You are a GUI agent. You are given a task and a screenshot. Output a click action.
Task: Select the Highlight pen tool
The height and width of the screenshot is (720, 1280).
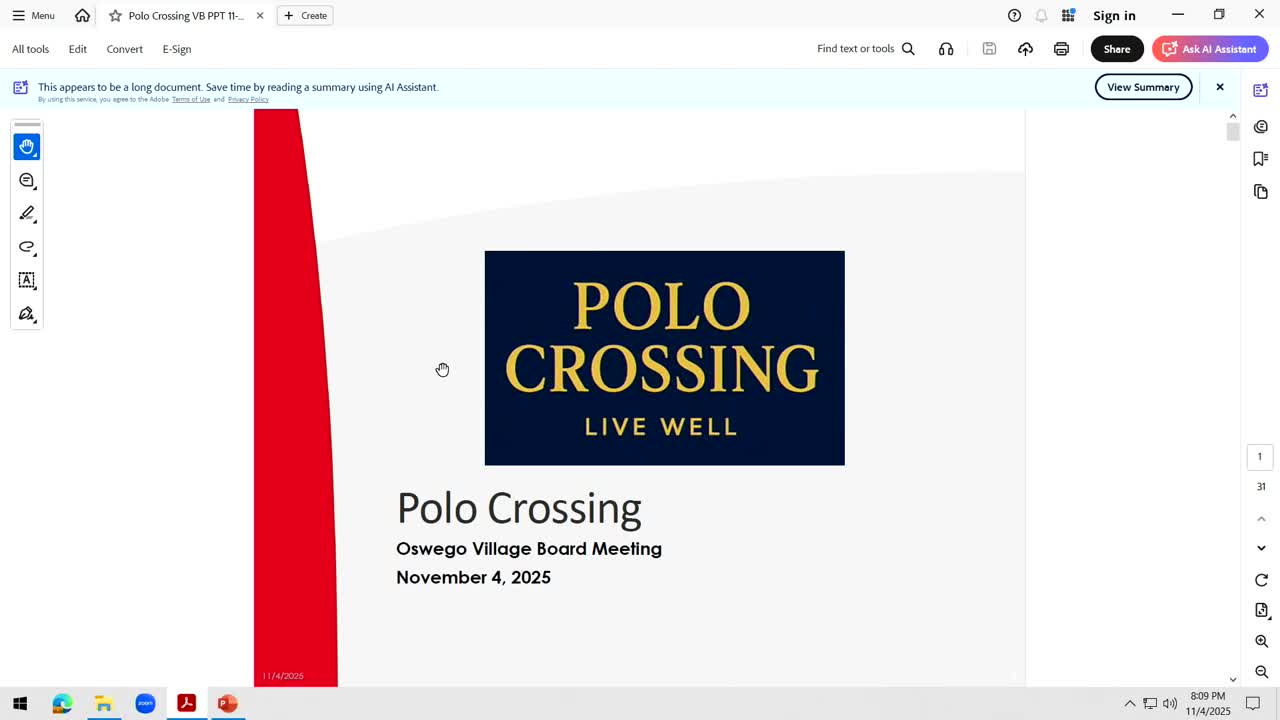pos(27,213)
